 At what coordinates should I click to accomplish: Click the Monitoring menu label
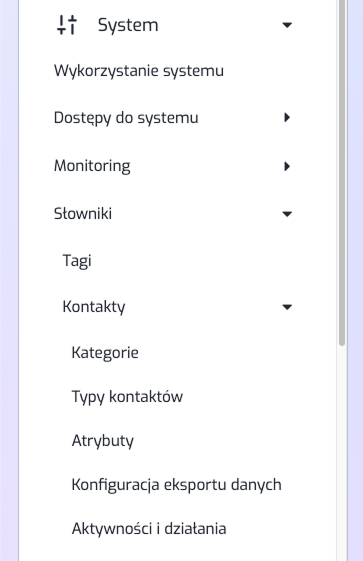tap(92, 166)
